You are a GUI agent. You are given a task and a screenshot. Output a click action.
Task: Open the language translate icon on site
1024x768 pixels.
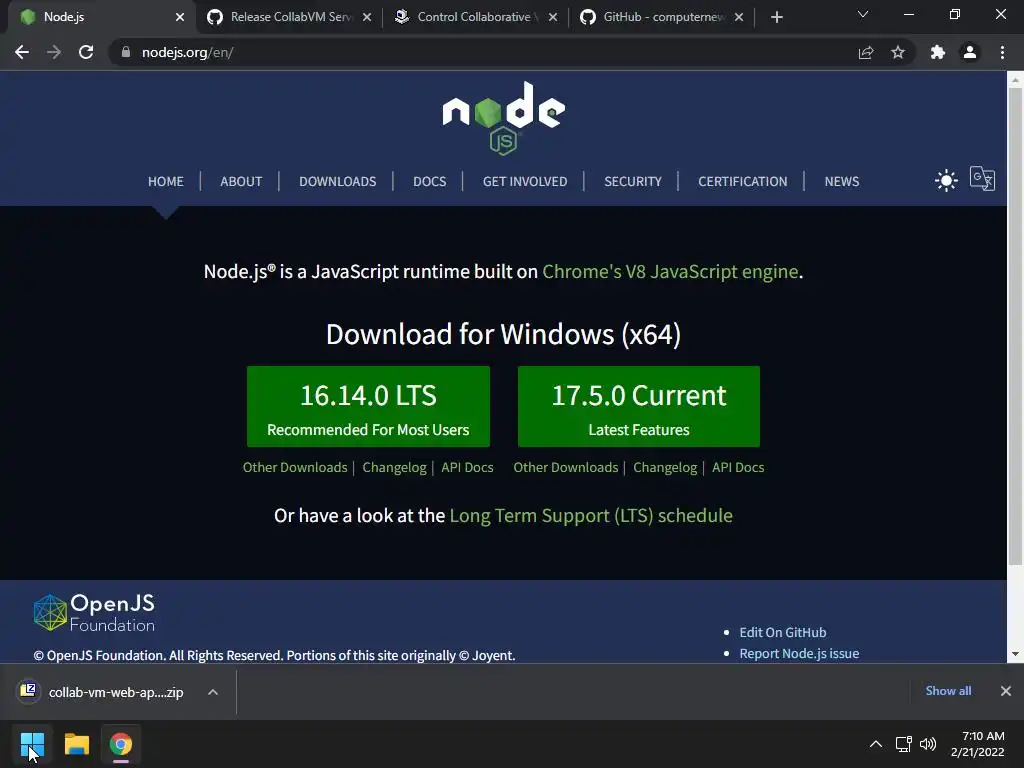coord(982,178)
